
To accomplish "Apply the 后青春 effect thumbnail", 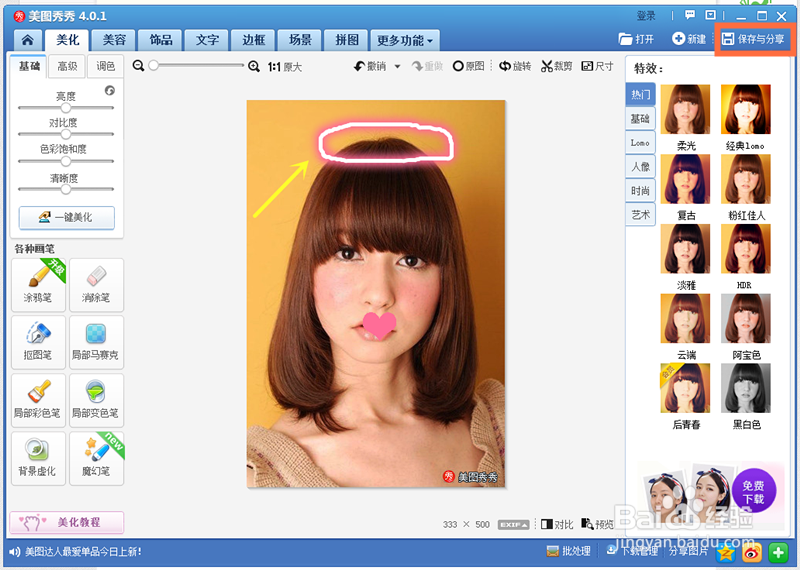I will [x=685, y=388].
